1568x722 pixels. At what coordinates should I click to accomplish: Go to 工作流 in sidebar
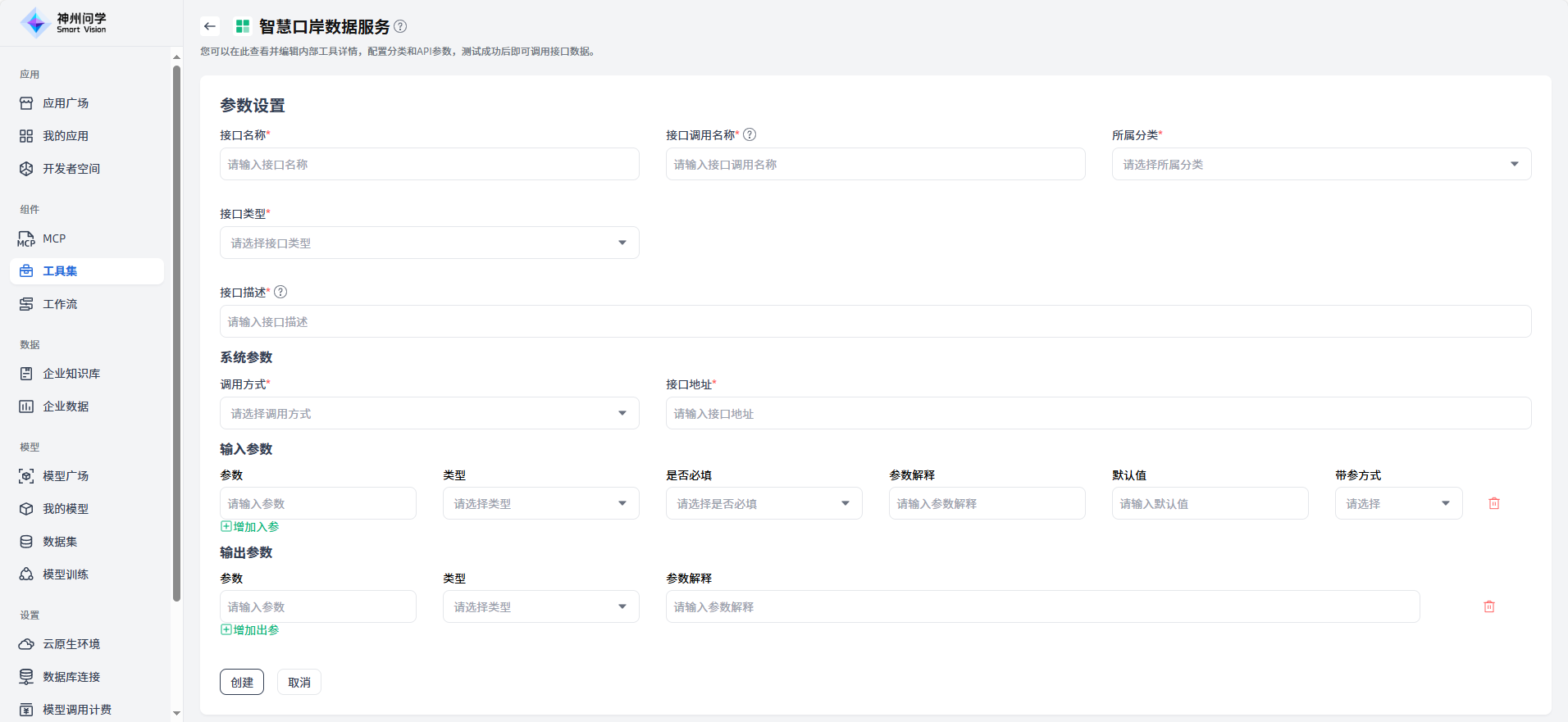pos(60,304)
